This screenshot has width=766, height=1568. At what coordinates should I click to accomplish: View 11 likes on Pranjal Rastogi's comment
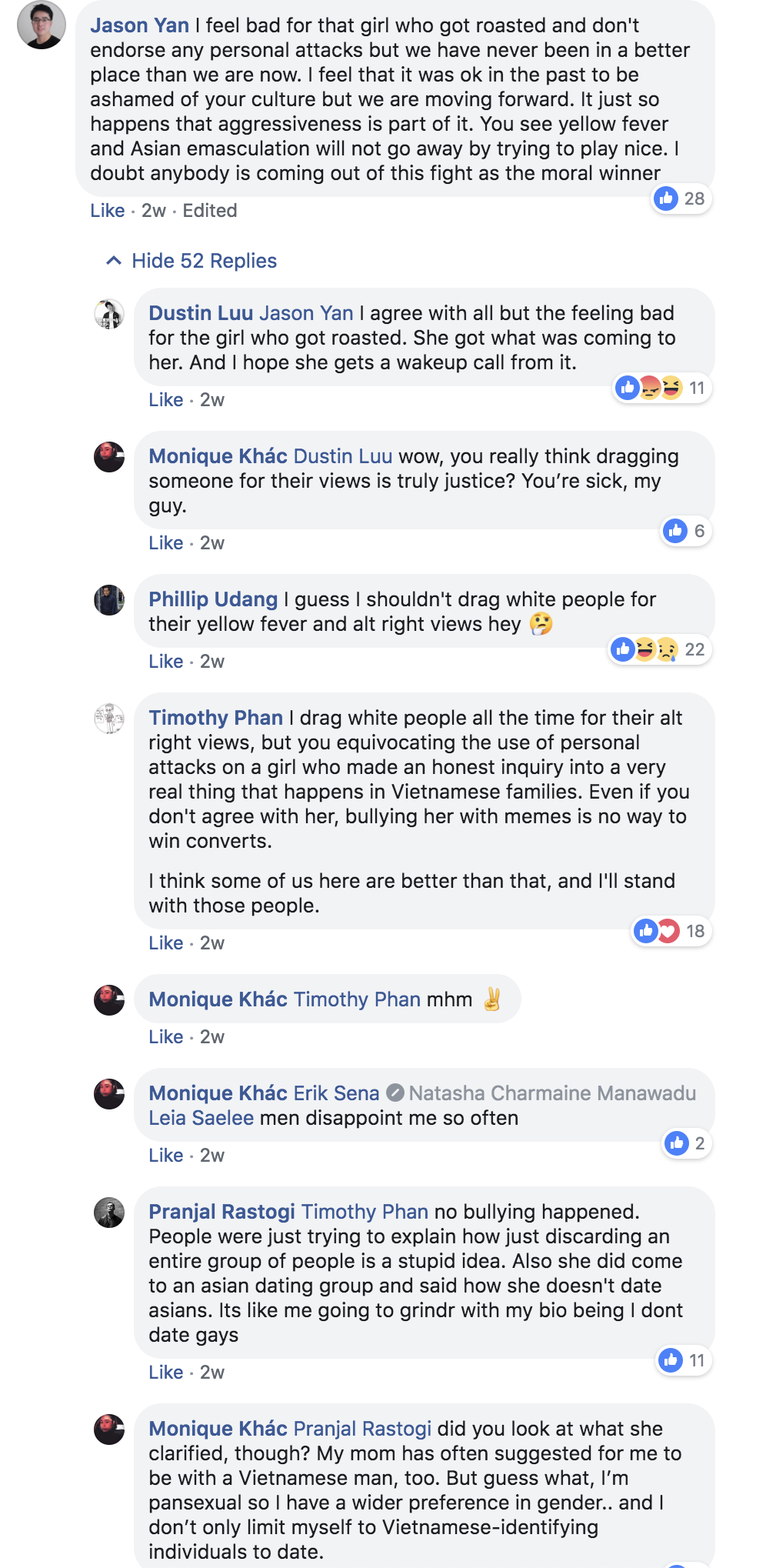[x=683, y=1360]
